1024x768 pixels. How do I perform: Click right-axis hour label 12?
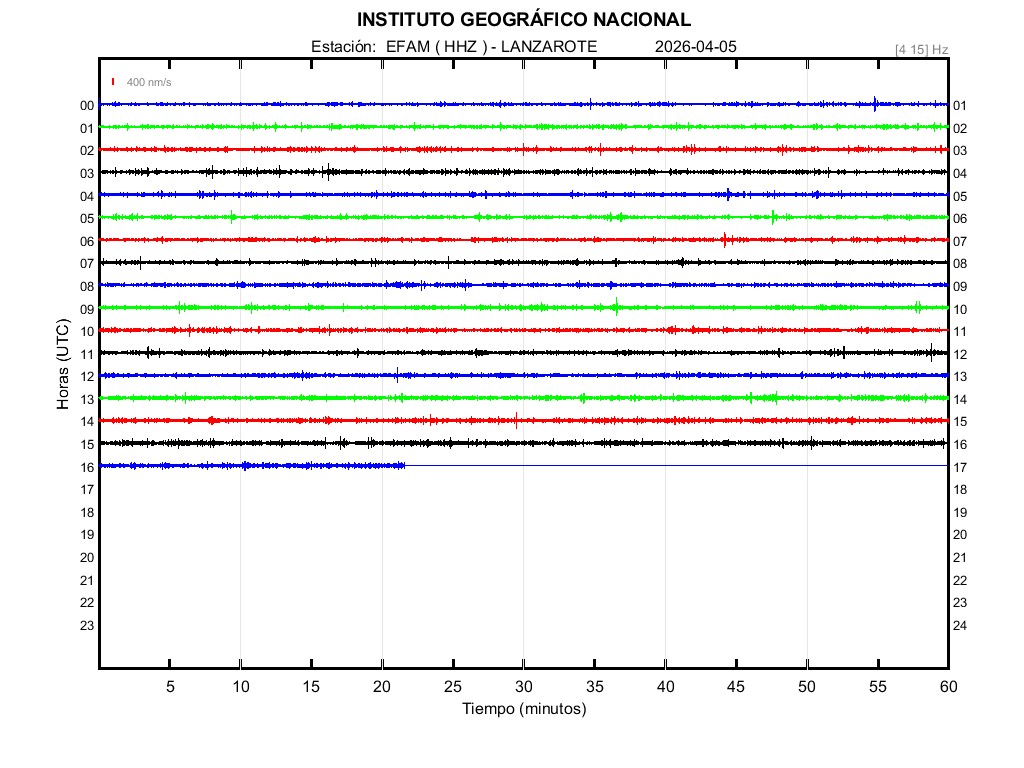959,354
